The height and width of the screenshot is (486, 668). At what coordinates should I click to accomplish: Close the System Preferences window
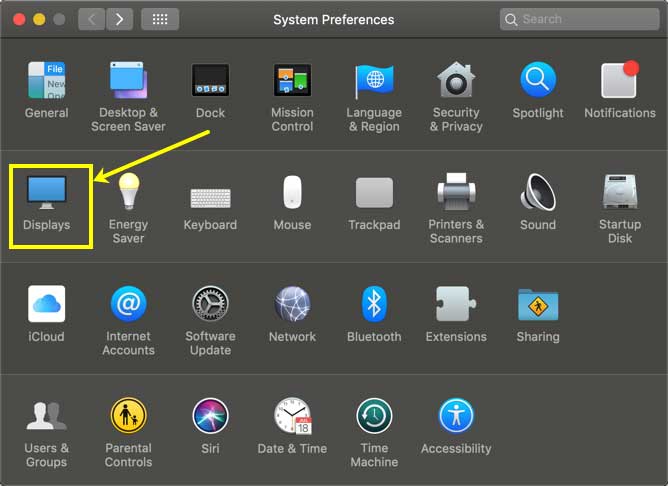(19, 20)
